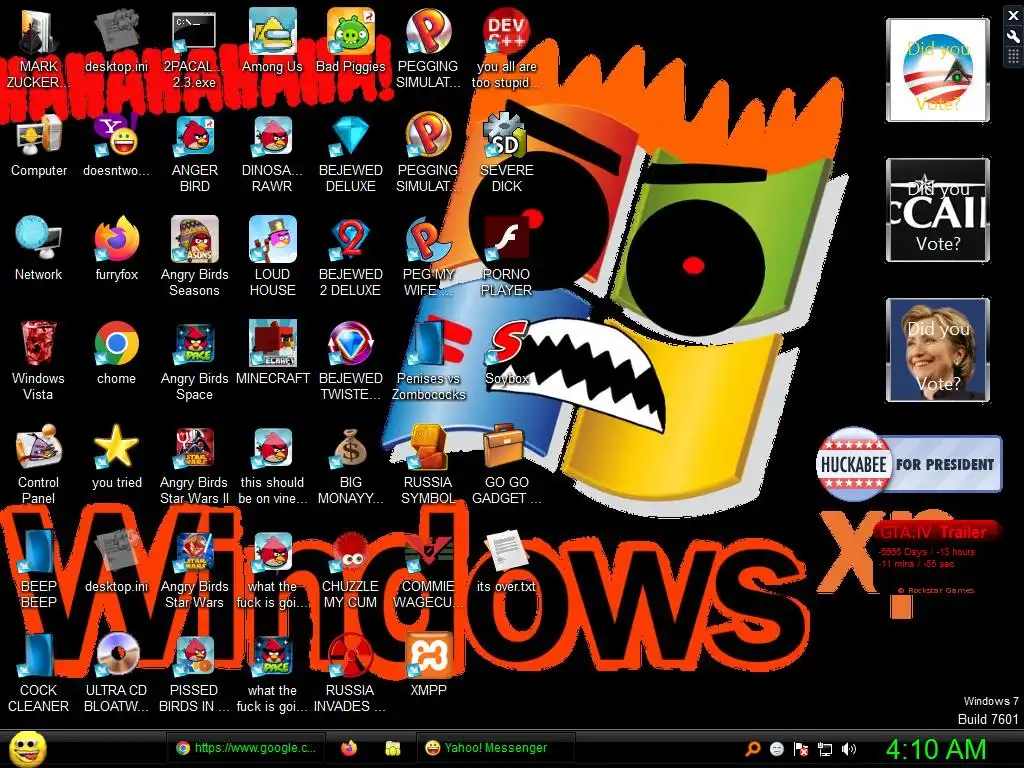
Task: Click the volume speaker tray icon
Action: [848, 749]
